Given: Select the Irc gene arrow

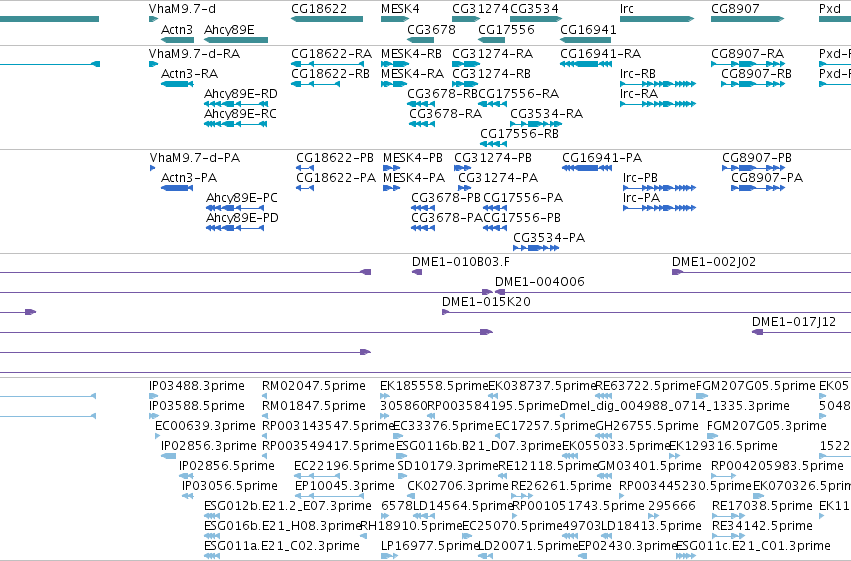Looking at the screenshot, I should coord(657,19).
